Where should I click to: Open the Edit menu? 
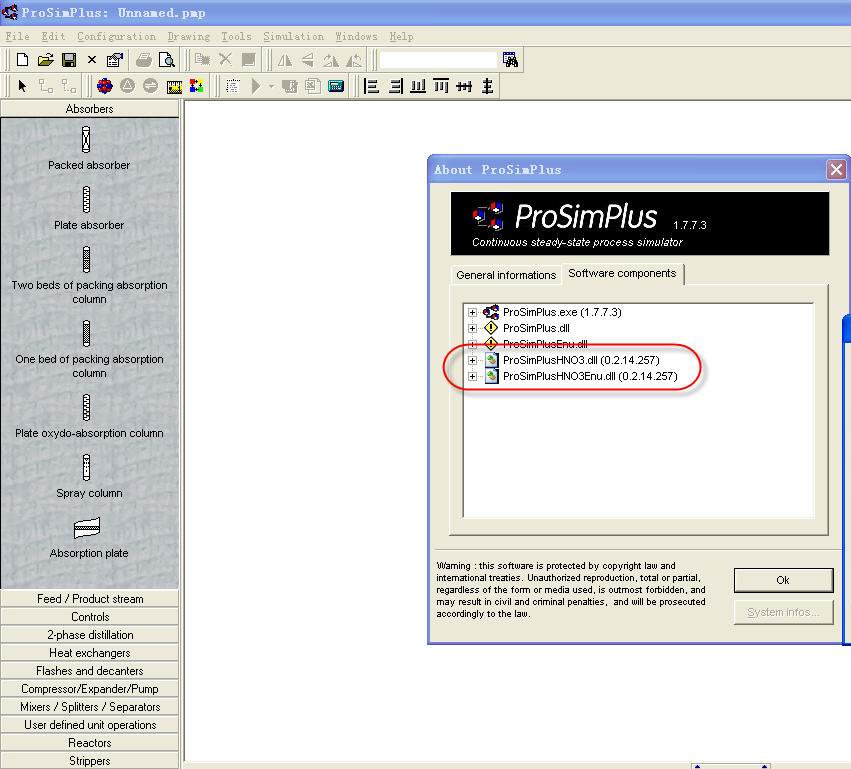53,36
